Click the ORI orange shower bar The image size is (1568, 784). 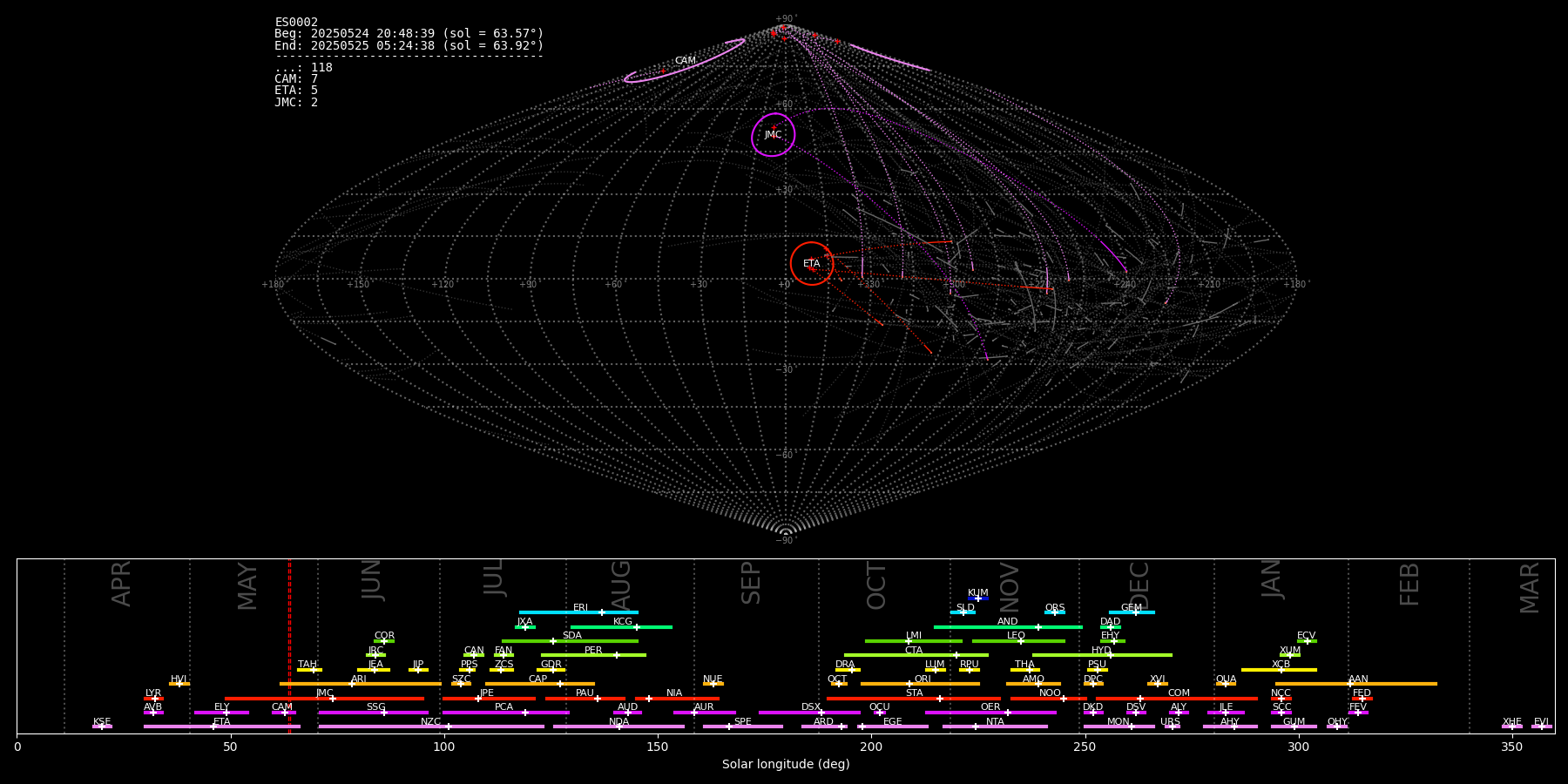click(x=920, y=684)
